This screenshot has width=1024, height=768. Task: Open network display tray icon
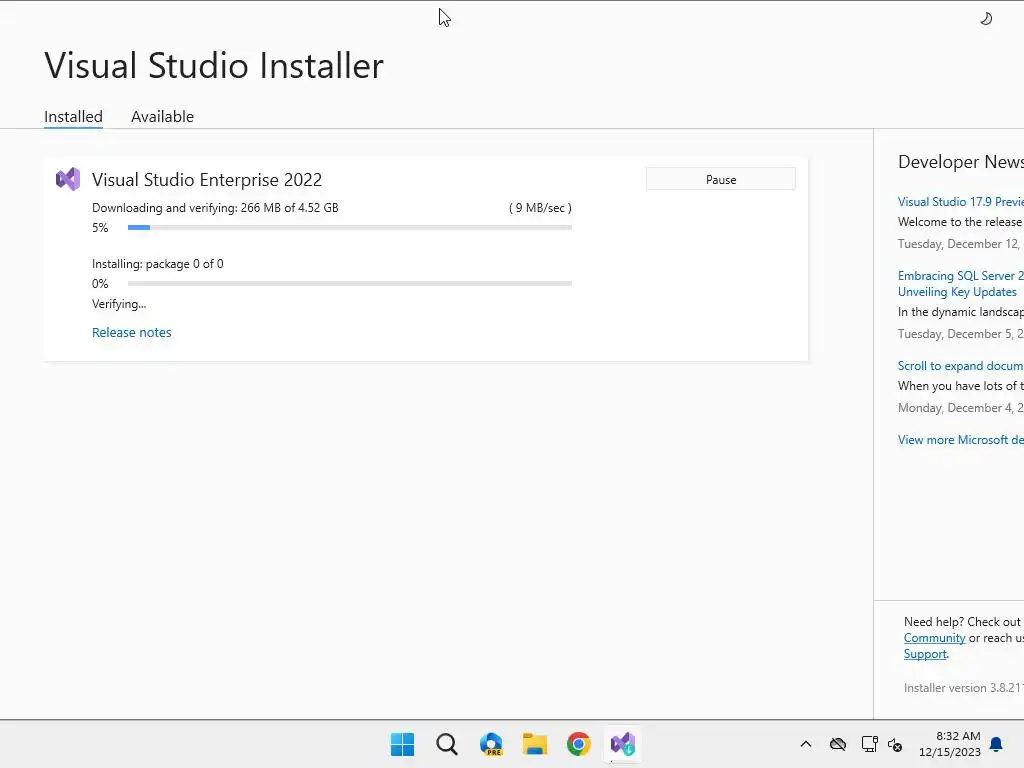(869, 744)
